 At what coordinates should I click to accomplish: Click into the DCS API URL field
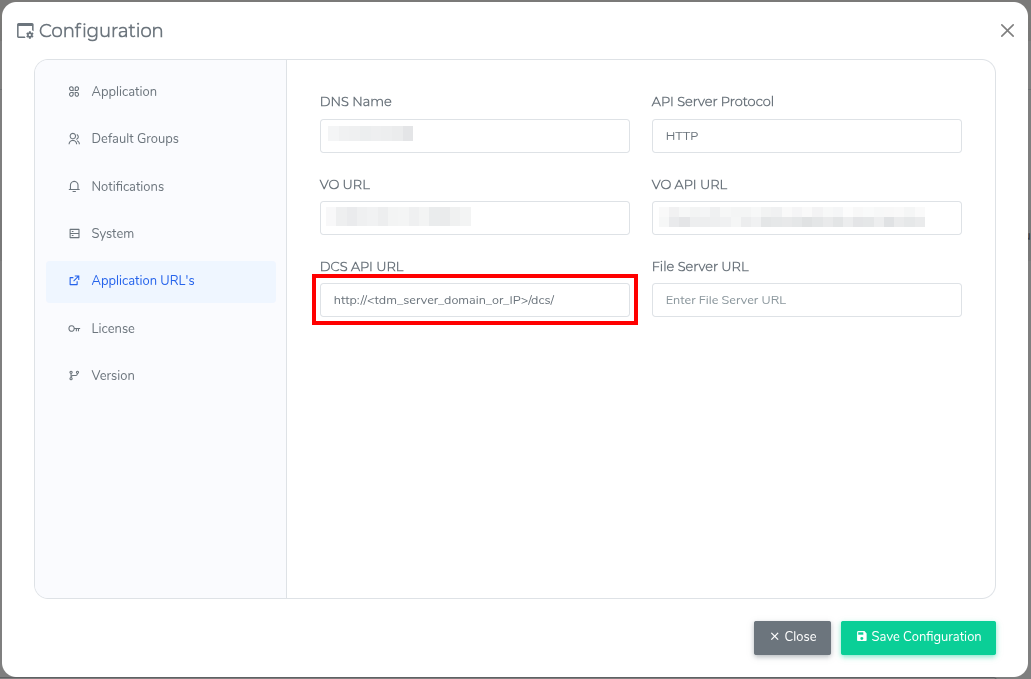[x=475, y=300]
